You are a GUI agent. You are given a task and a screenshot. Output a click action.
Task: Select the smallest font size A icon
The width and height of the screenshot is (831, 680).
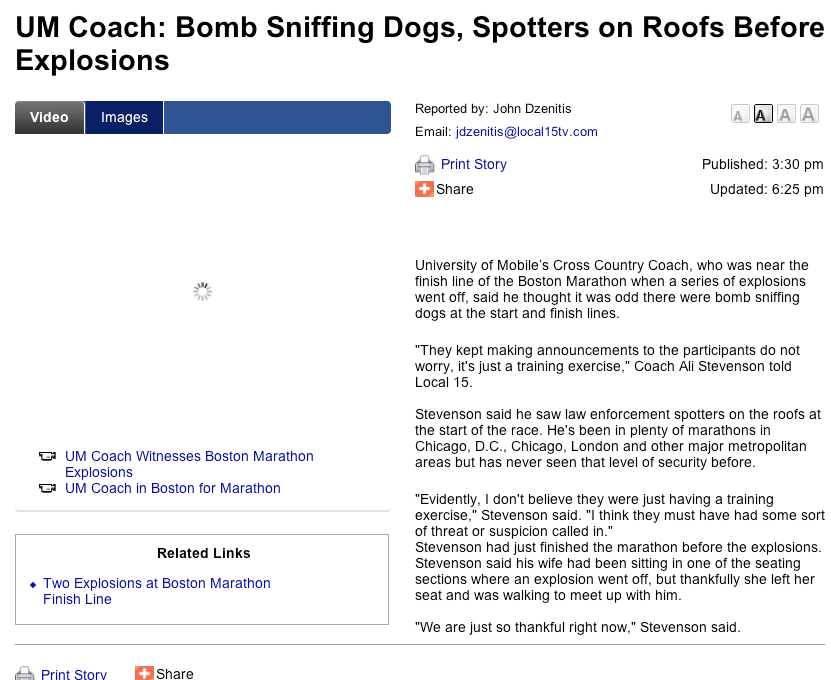[738, 115]
